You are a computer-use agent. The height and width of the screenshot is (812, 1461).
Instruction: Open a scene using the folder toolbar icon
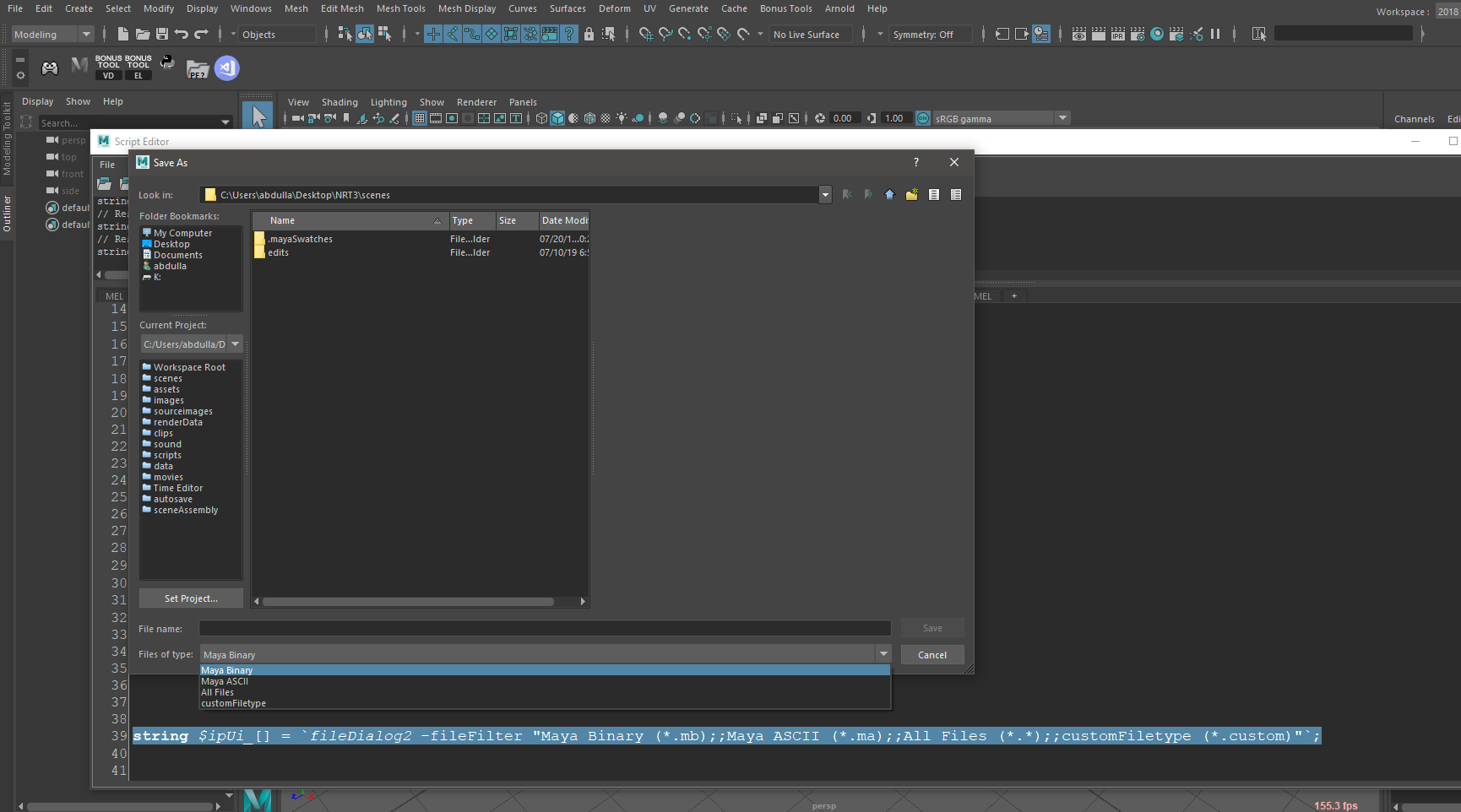pyautogui.click(x=141, y=35)
